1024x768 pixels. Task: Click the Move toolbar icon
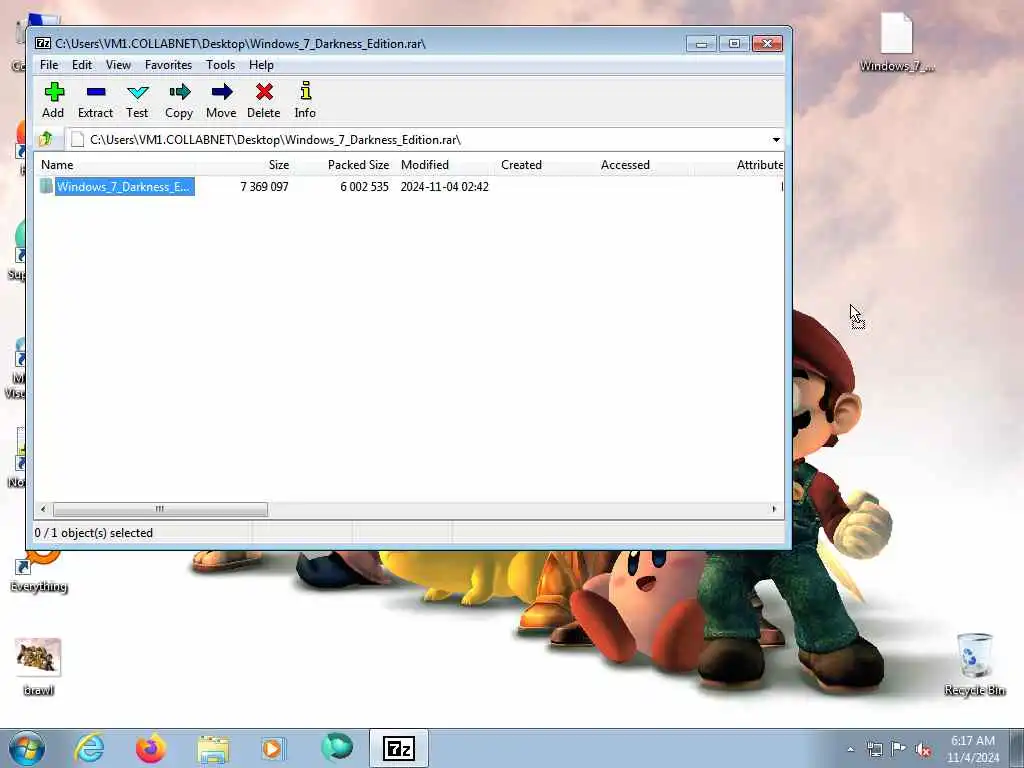pos(221,100)
